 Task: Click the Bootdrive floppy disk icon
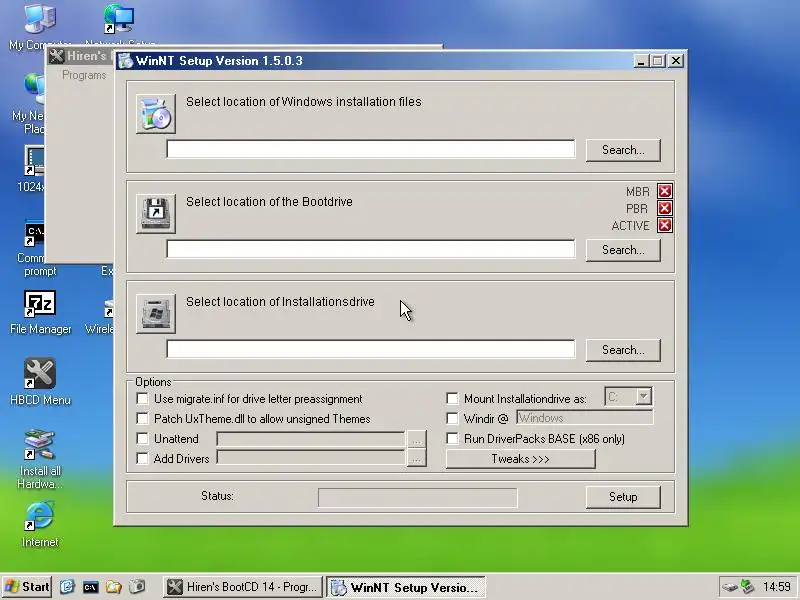156,214
